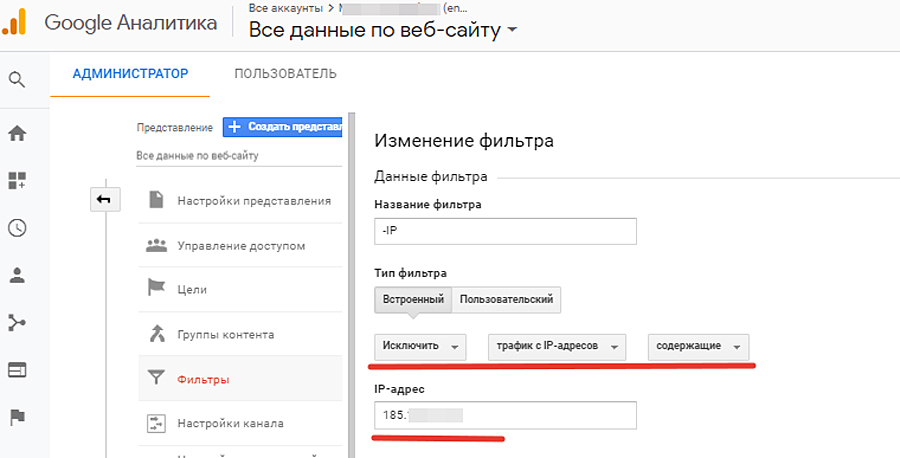900x458 pixels.
Task: Open the Все данные по веб-сайту account selector
Action: pyautogui.click(x=383, y=31)
